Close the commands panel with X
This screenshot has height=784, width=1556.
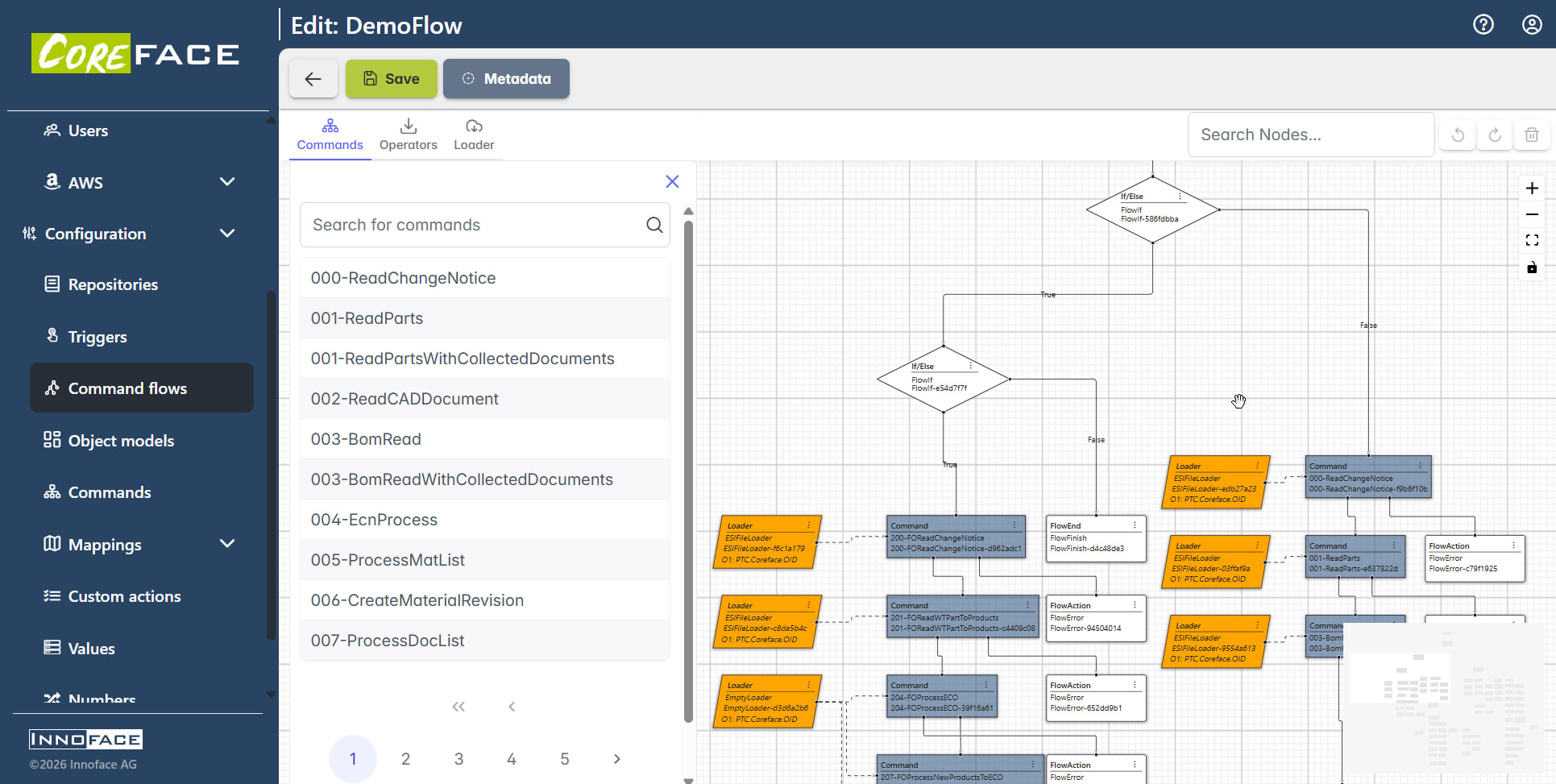pyautogui.click(x=672, y=182)
